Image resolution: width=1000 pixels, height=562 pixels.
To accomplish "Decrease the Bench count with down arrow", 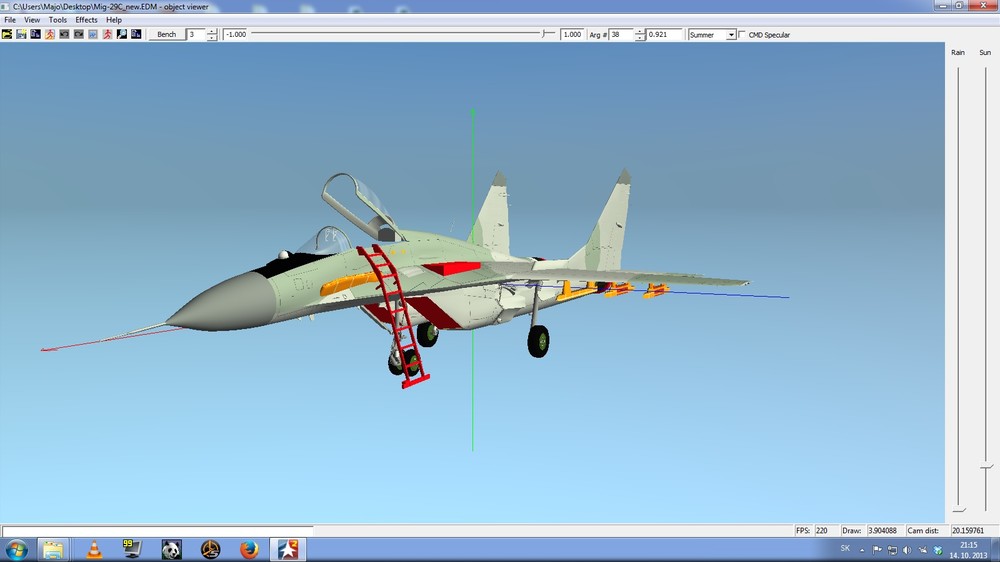I will click(x=212, y=38).
